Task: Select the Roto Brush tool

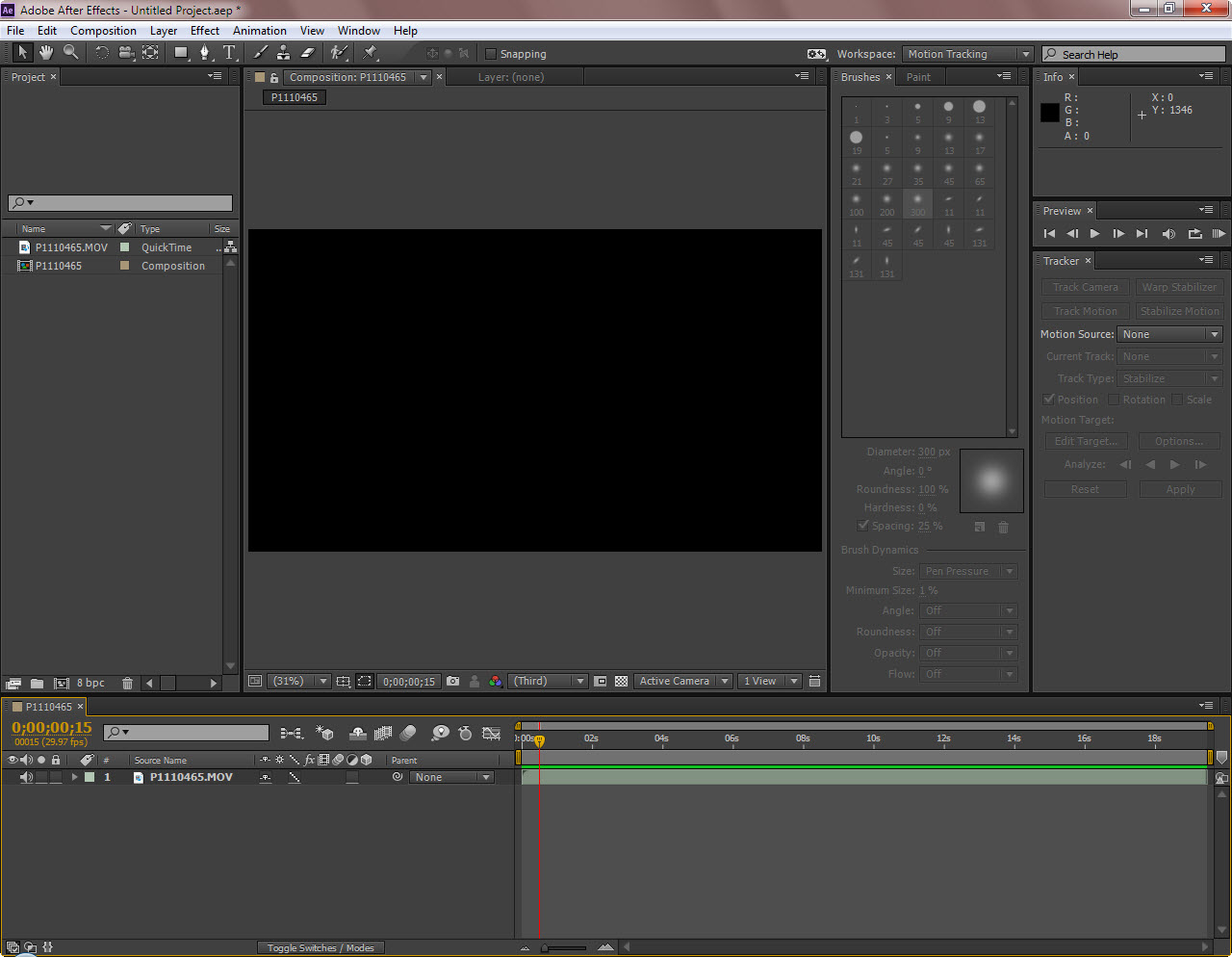Action: tap(338, 53)
